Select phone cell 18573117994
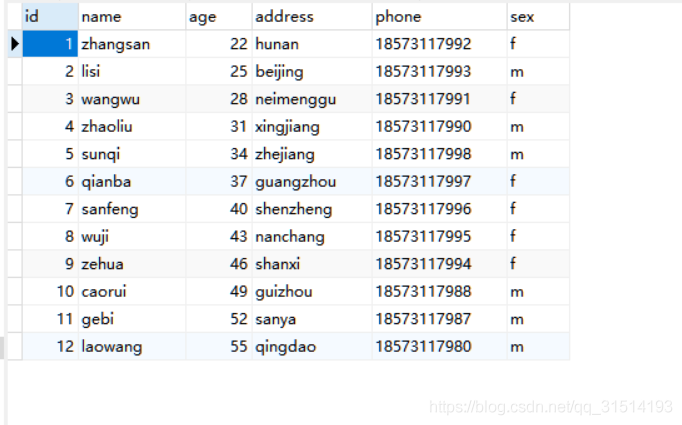The width and height of the screenshot is (682, 425). click(439, 264)
